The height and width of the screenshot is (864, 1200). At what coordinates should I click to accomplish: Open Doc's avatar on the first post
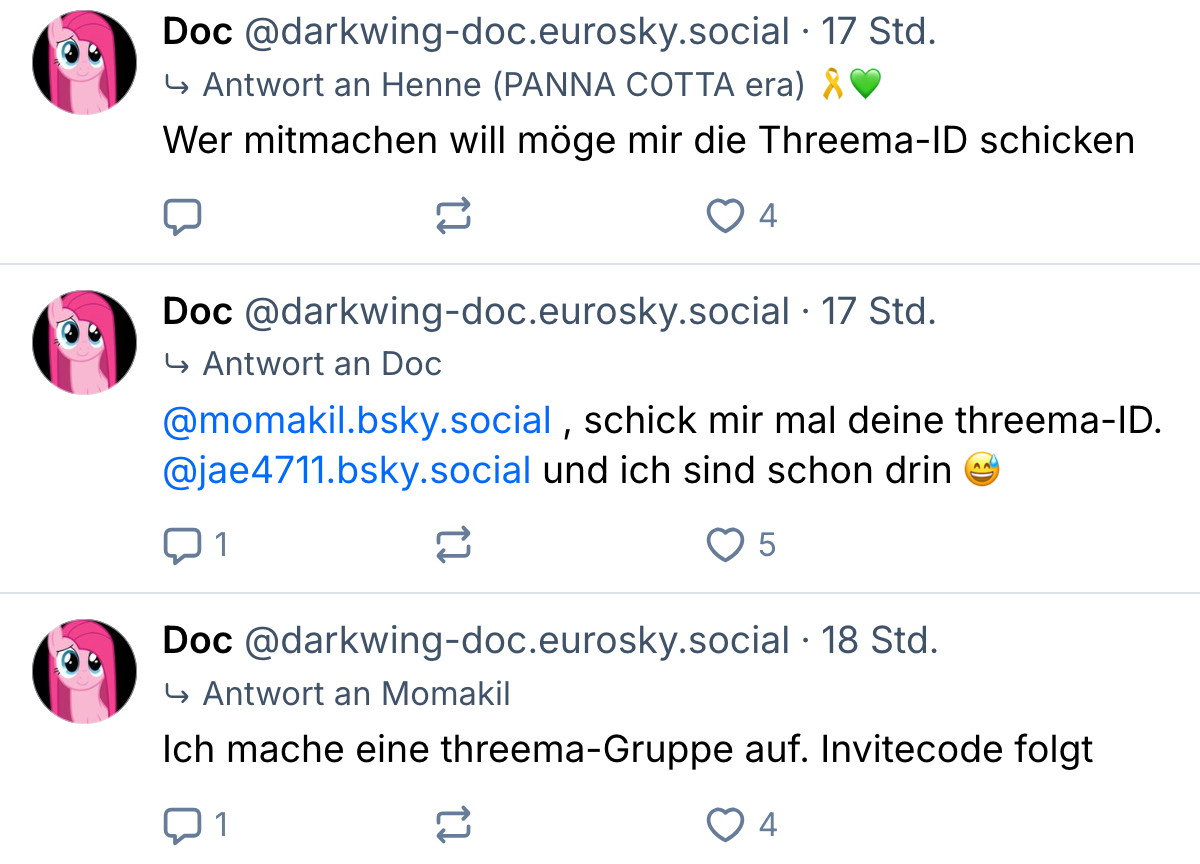(x=84, y=63)
